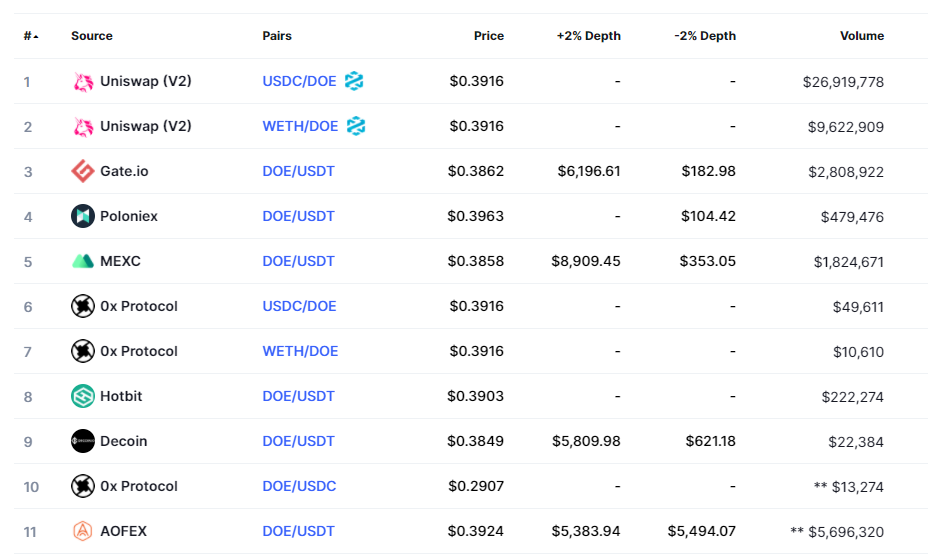The width and height of the screenshot is (928, 560).
Task: Click the $0.3858 price value
Action: tap(476, 261)
